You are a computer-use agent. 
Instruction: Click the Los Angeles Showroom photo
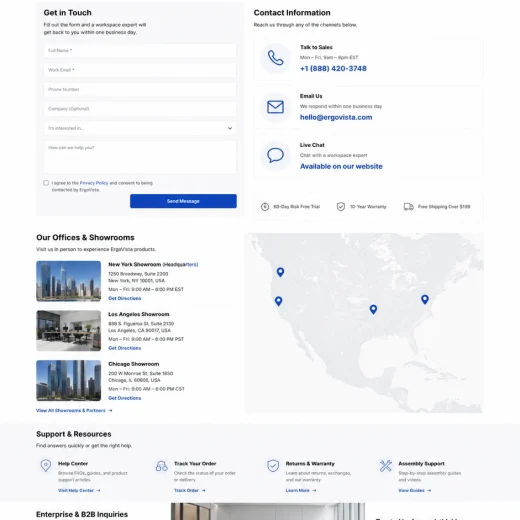coord(69,331)
